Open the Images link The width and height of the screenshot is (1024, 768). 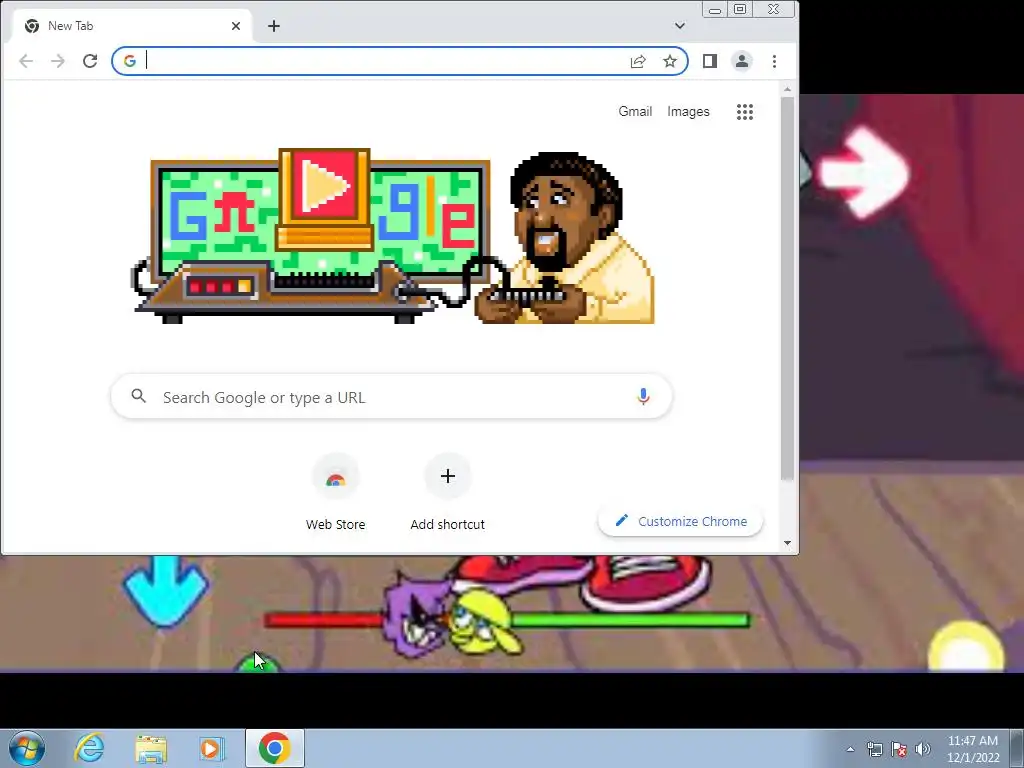coord(688,112)
